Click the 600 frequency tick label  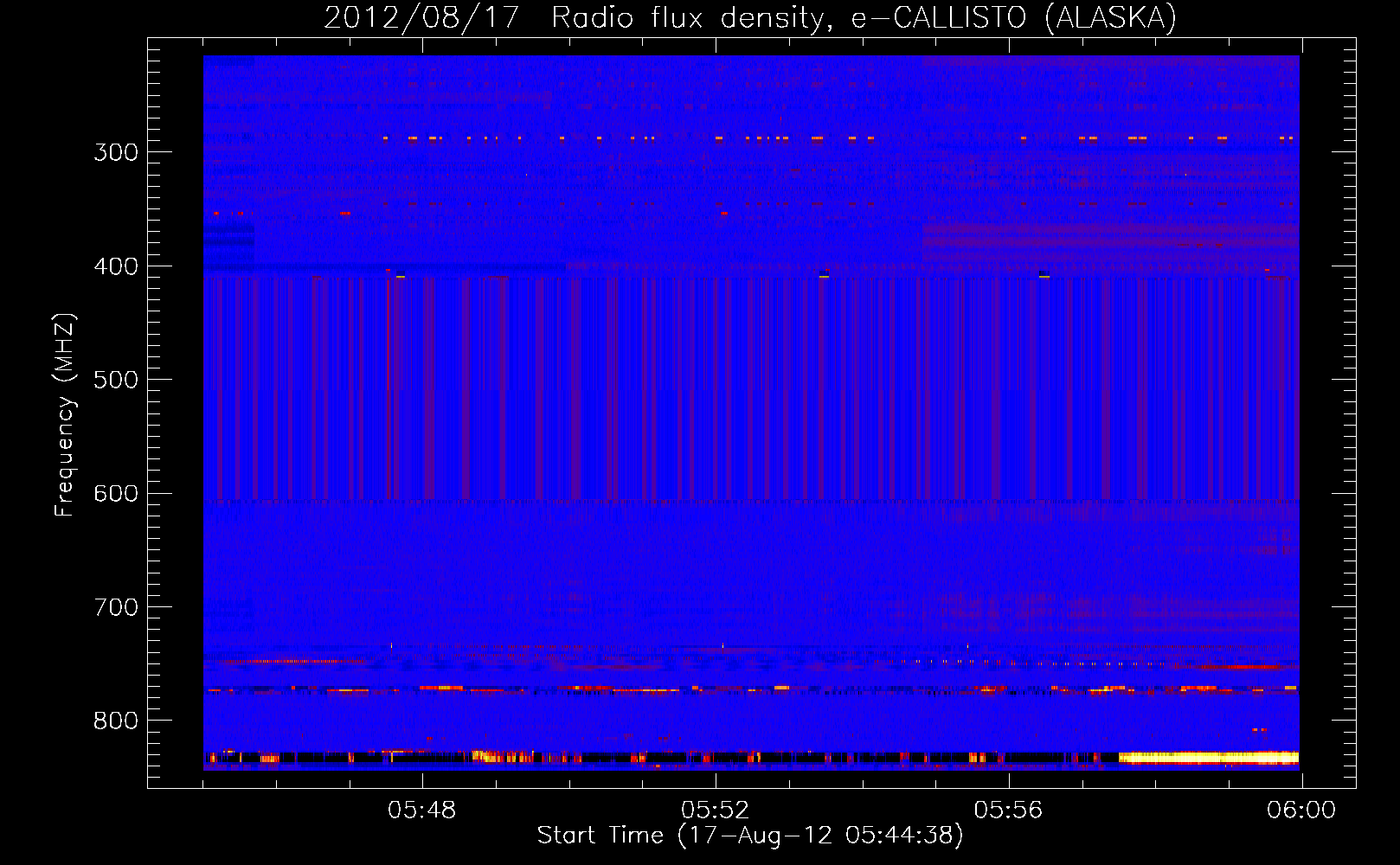pyautogui.click(x=116, y=494)
